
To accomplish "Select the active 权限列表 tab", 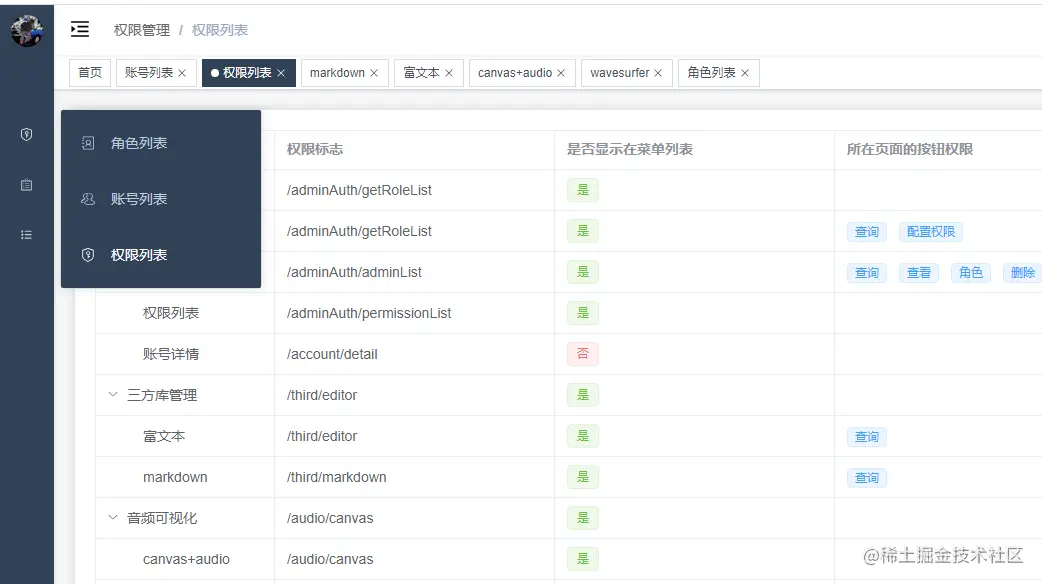I will (247, 72).
